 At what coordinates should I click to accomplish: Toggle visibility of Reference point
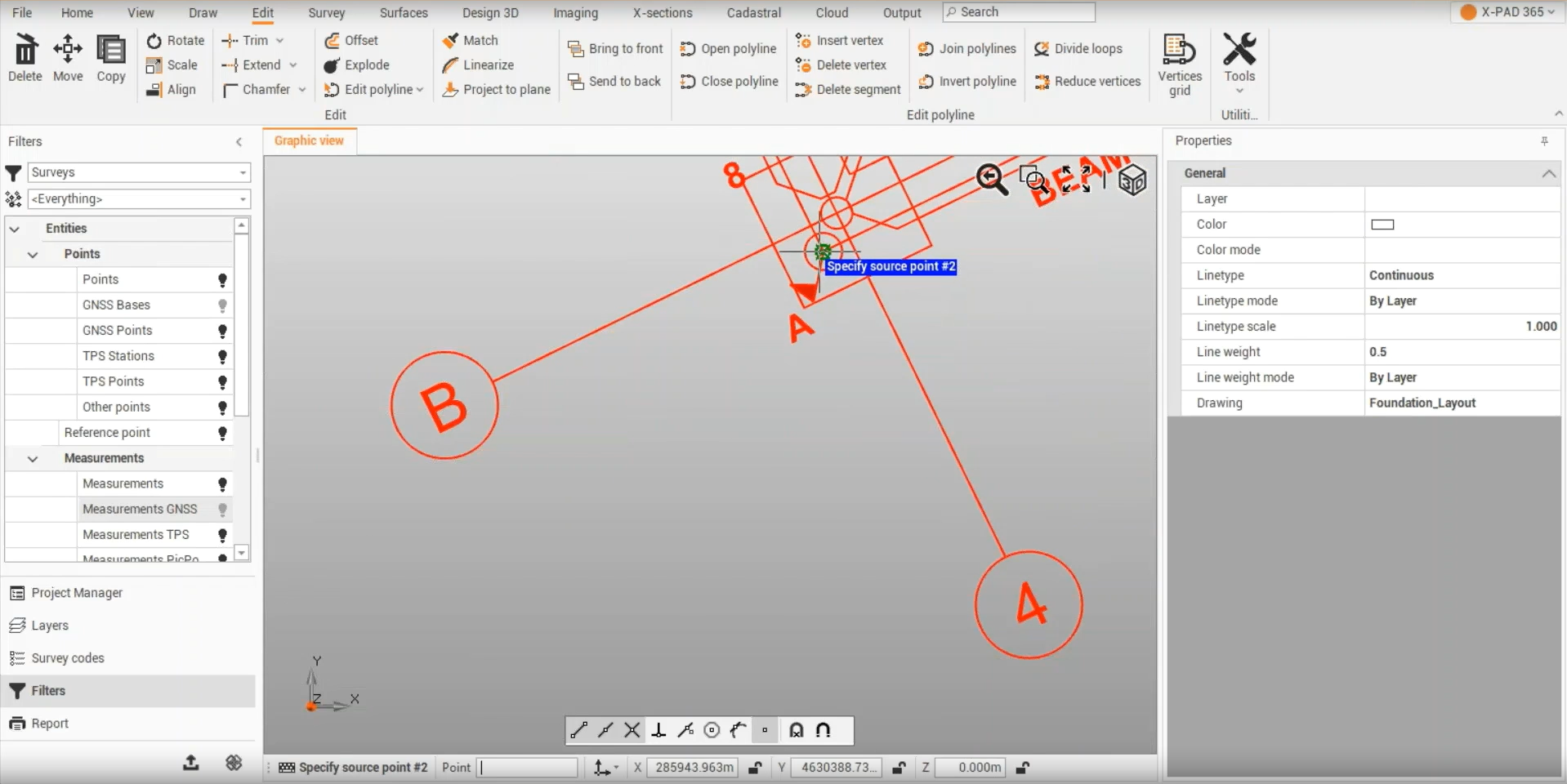[x=222, y=433]
